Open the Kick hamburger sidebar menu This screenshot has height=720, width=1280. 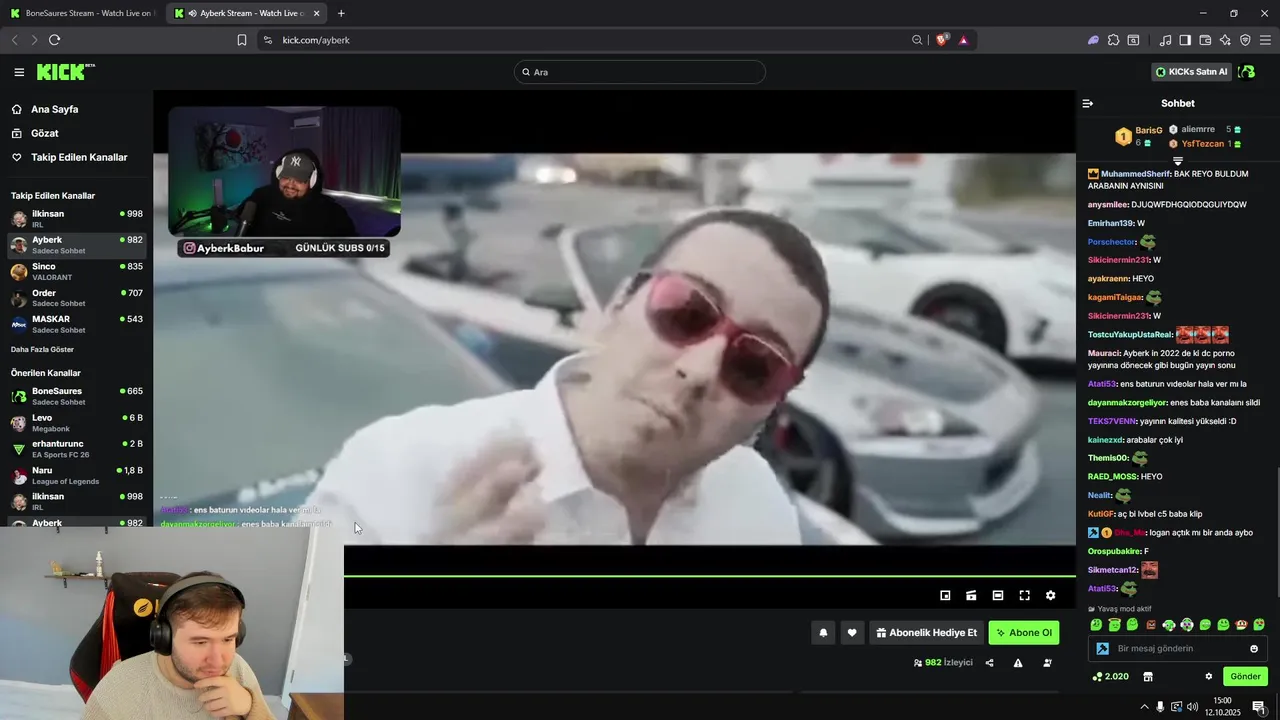(x=19, y=72)
